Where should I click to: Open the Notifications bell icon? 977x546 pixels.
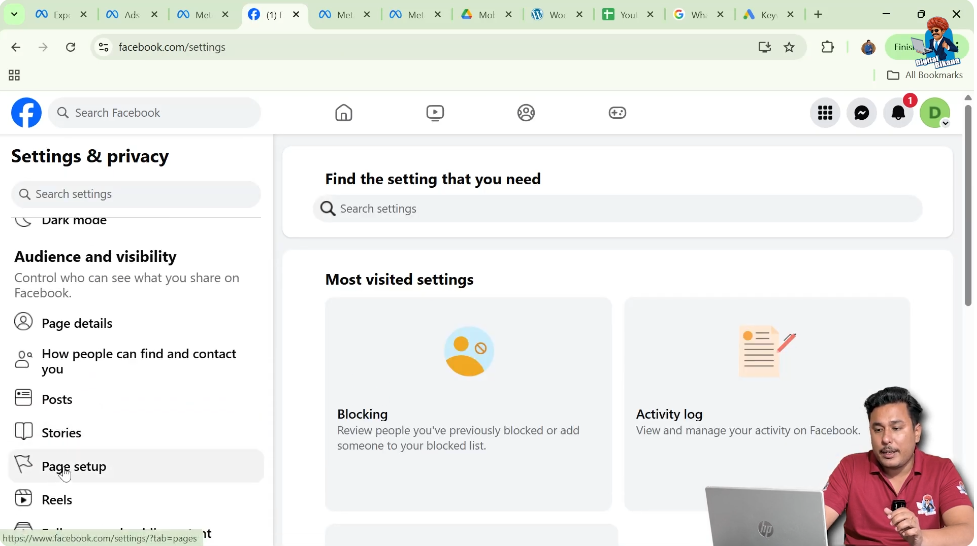898,113
